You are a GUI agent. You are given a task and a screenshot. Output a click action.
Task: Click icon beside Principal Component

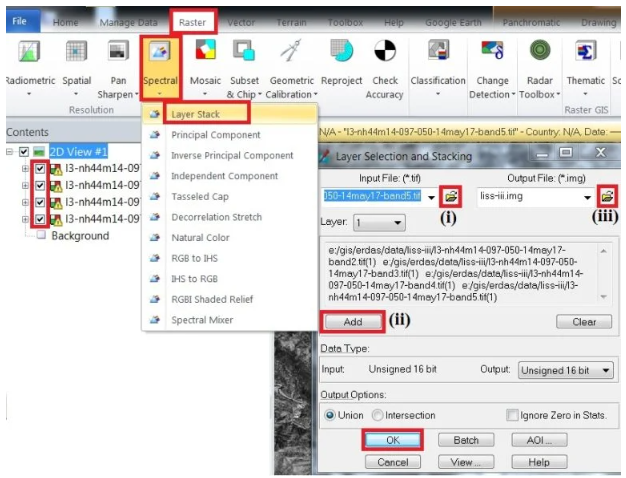tap(155, 135)
